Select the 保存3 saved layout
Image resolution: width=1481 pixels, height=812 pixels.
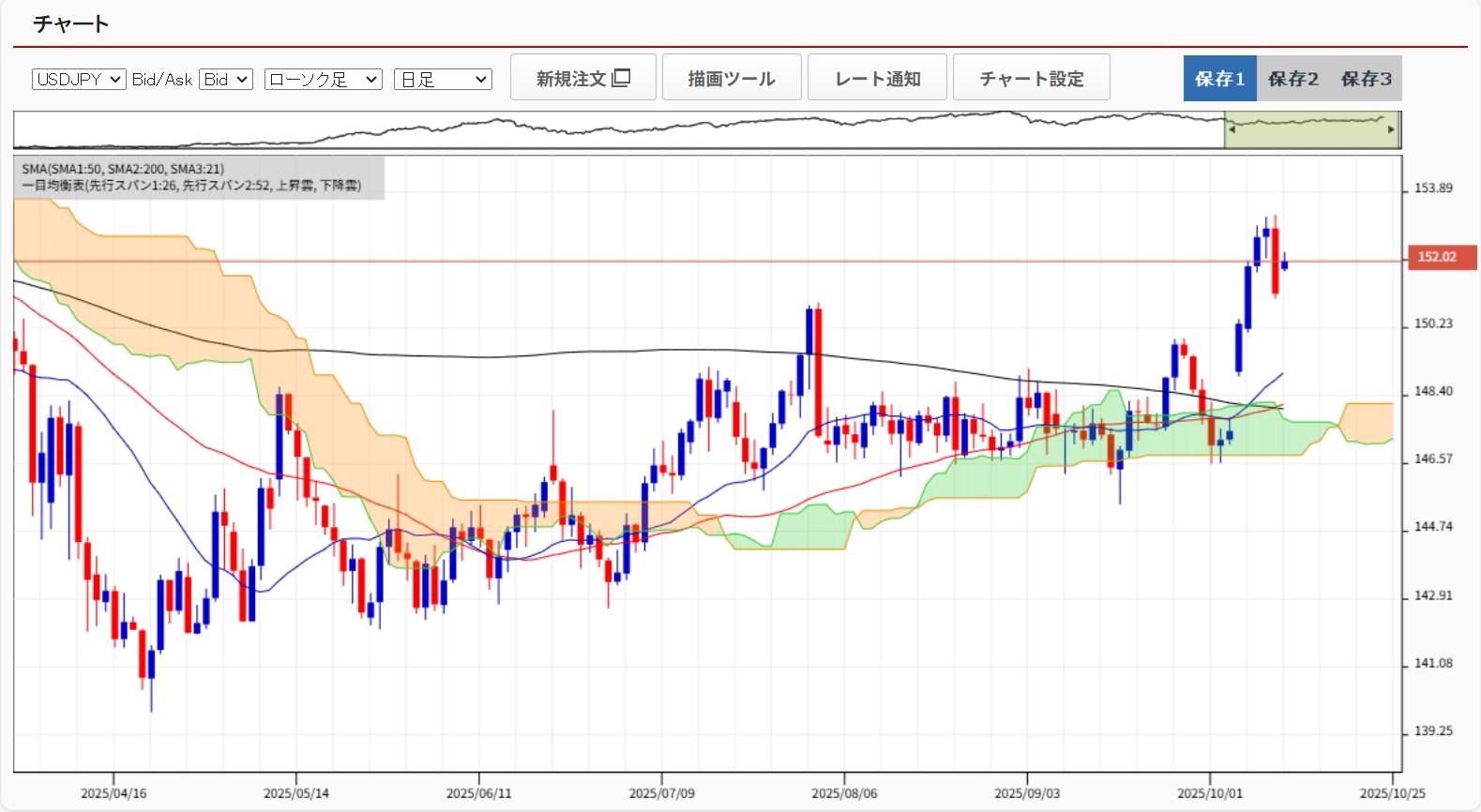click(x=1366, y=79)
